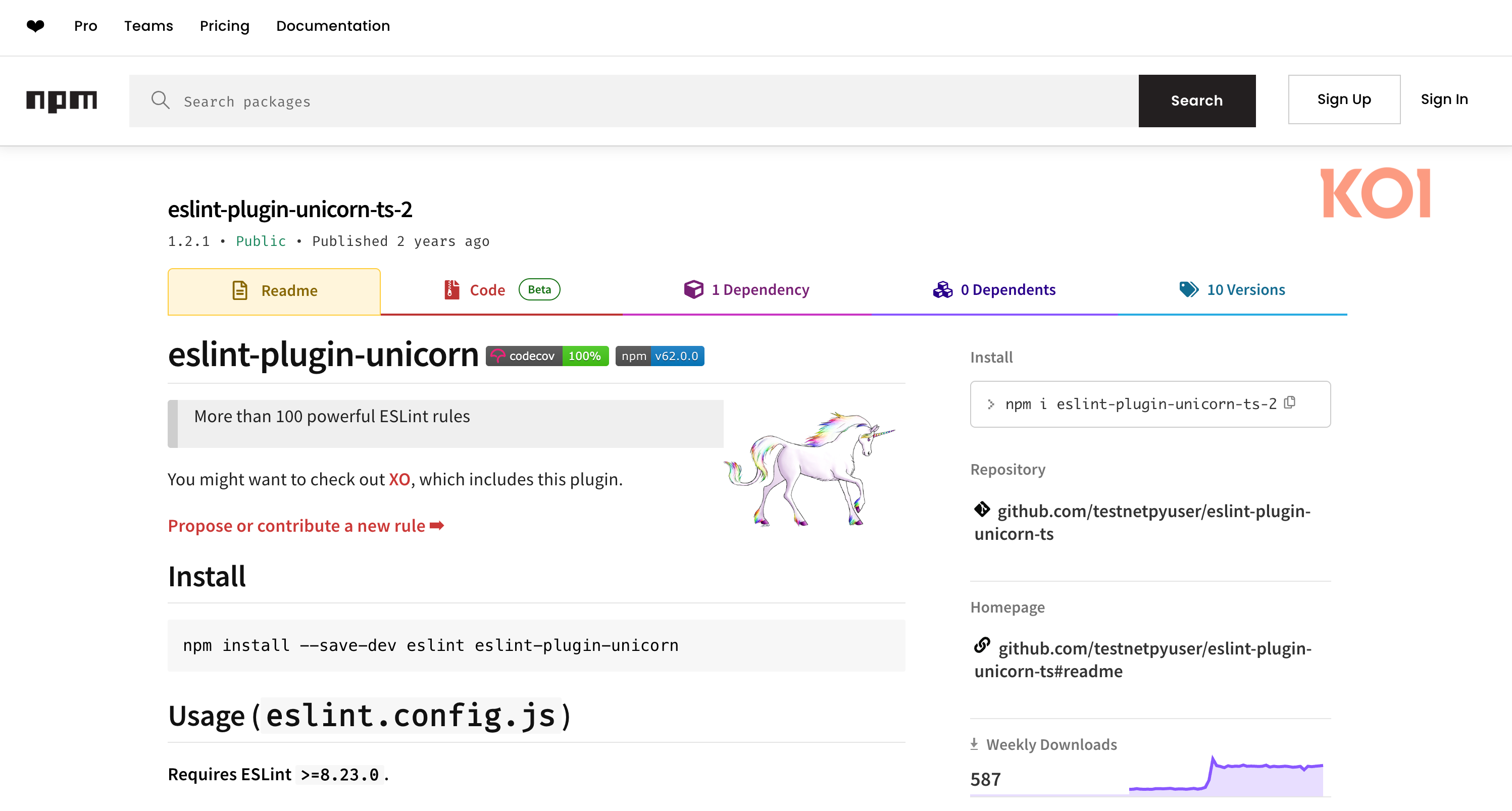This screenshot has width=1512, height=811.
Task: Switch to the Code tab
Action: (x=487, y=290)
